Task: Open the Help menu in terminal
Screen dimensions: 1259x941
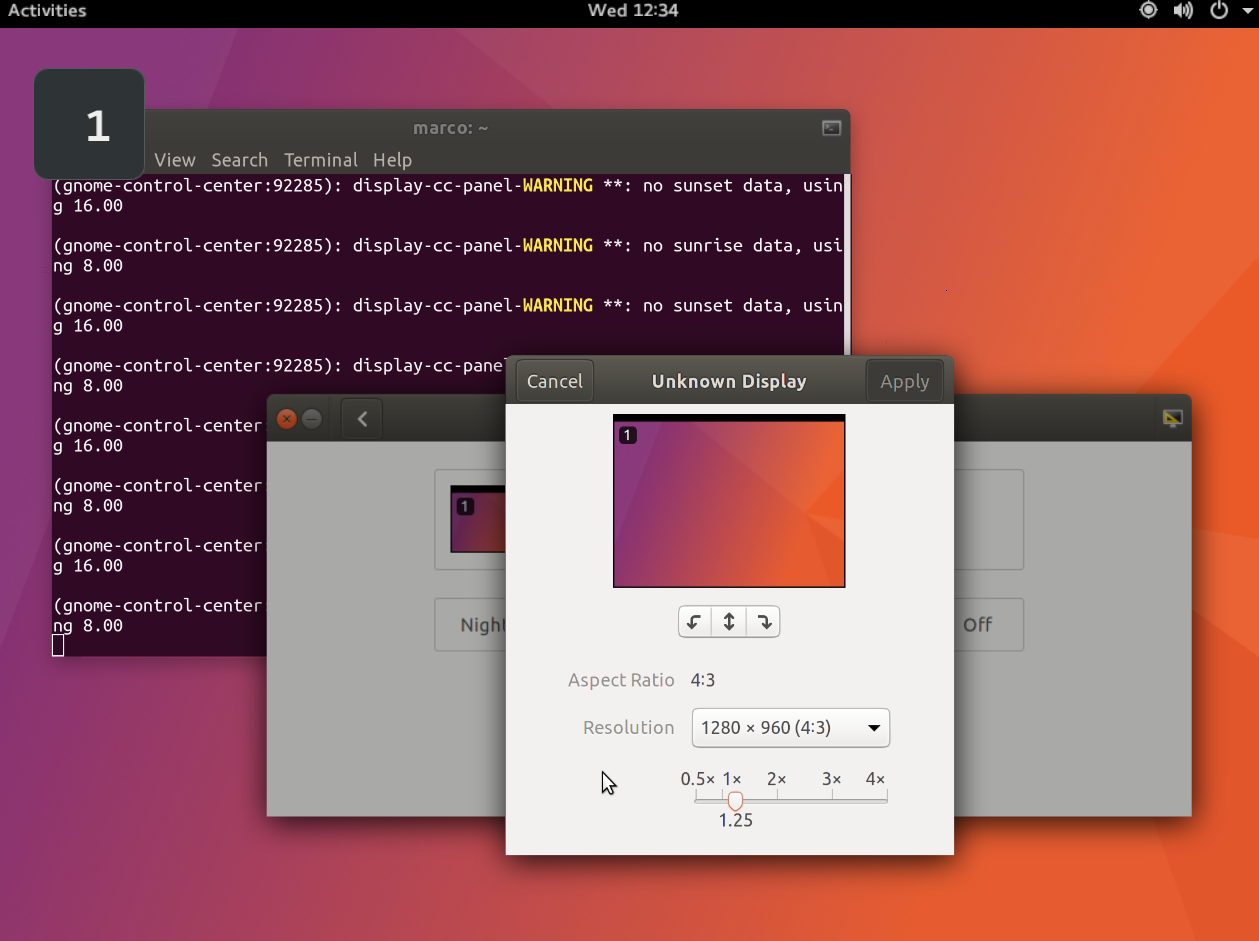Action: (392, 160)
